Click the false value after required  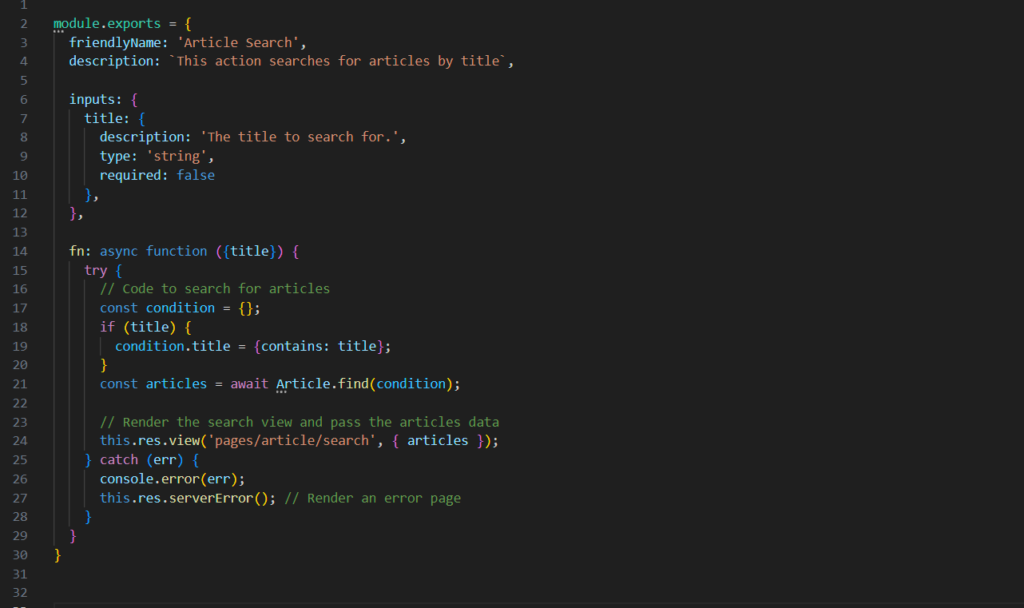coord(195,175)
